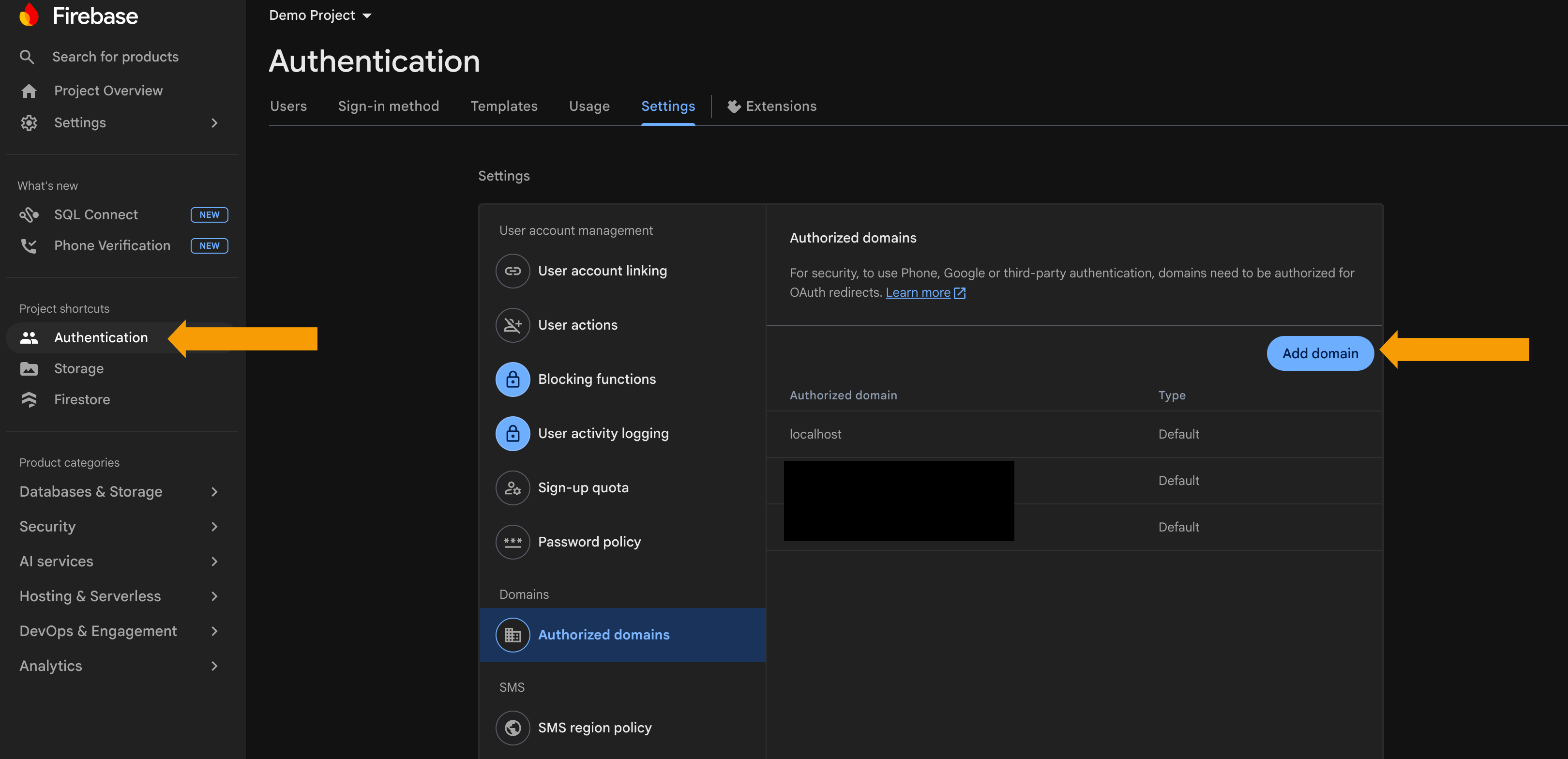
Task: Switch to the Sign-in method tab
Action: click(388, 106)
